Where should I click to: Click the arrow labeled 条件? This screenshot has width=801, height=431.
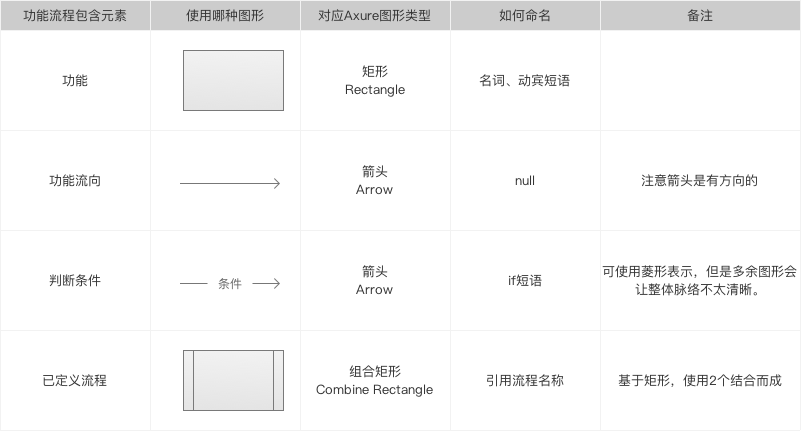click(230, 283)
